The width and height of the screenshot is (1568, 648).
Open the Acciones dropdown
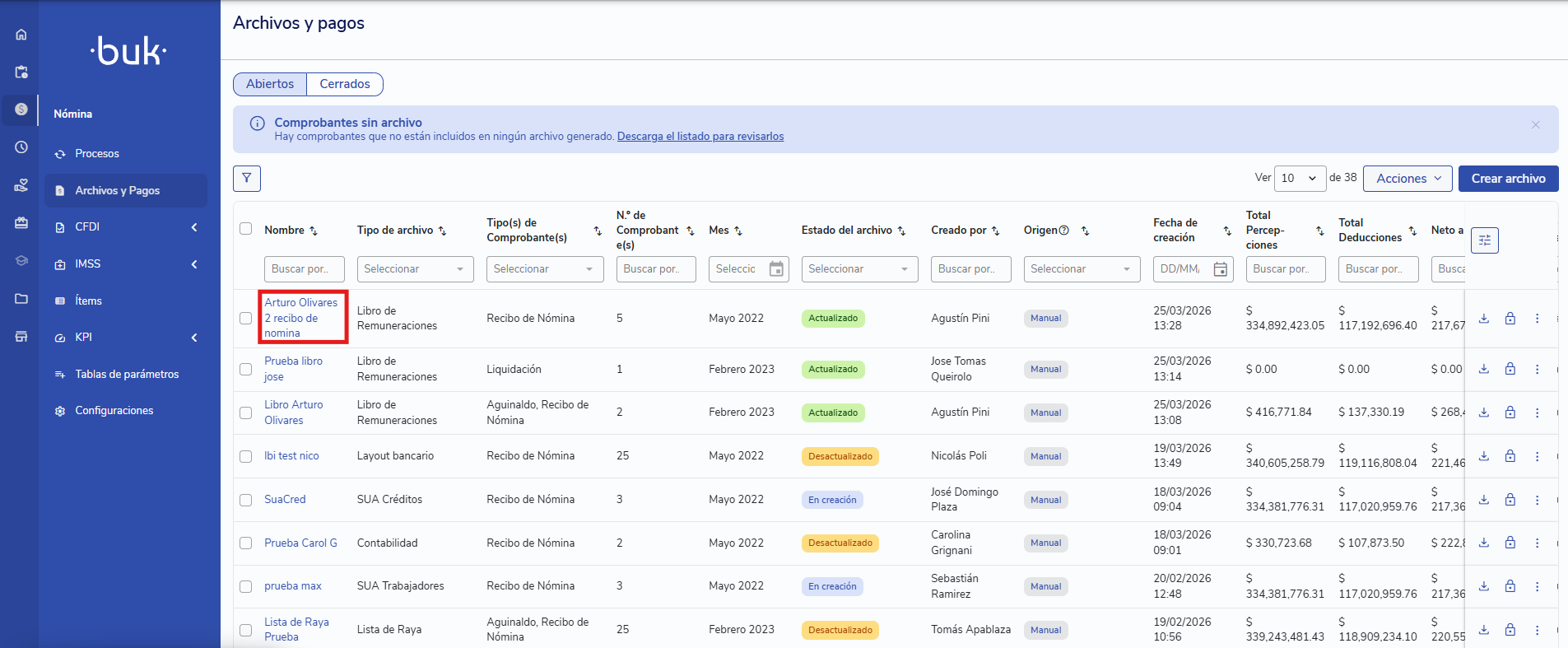coord(1407,179)
